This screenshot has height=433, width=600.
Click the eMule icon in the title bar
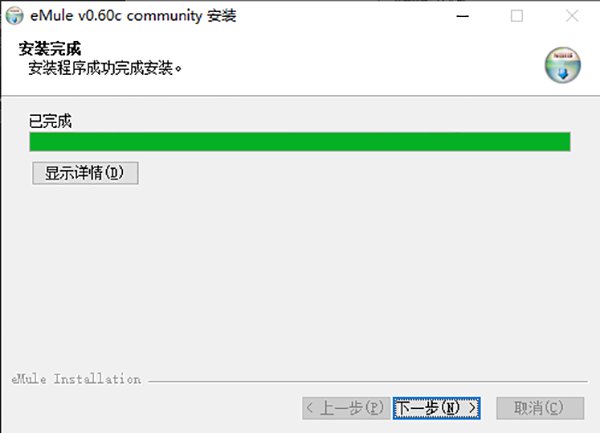click(15, 16)
